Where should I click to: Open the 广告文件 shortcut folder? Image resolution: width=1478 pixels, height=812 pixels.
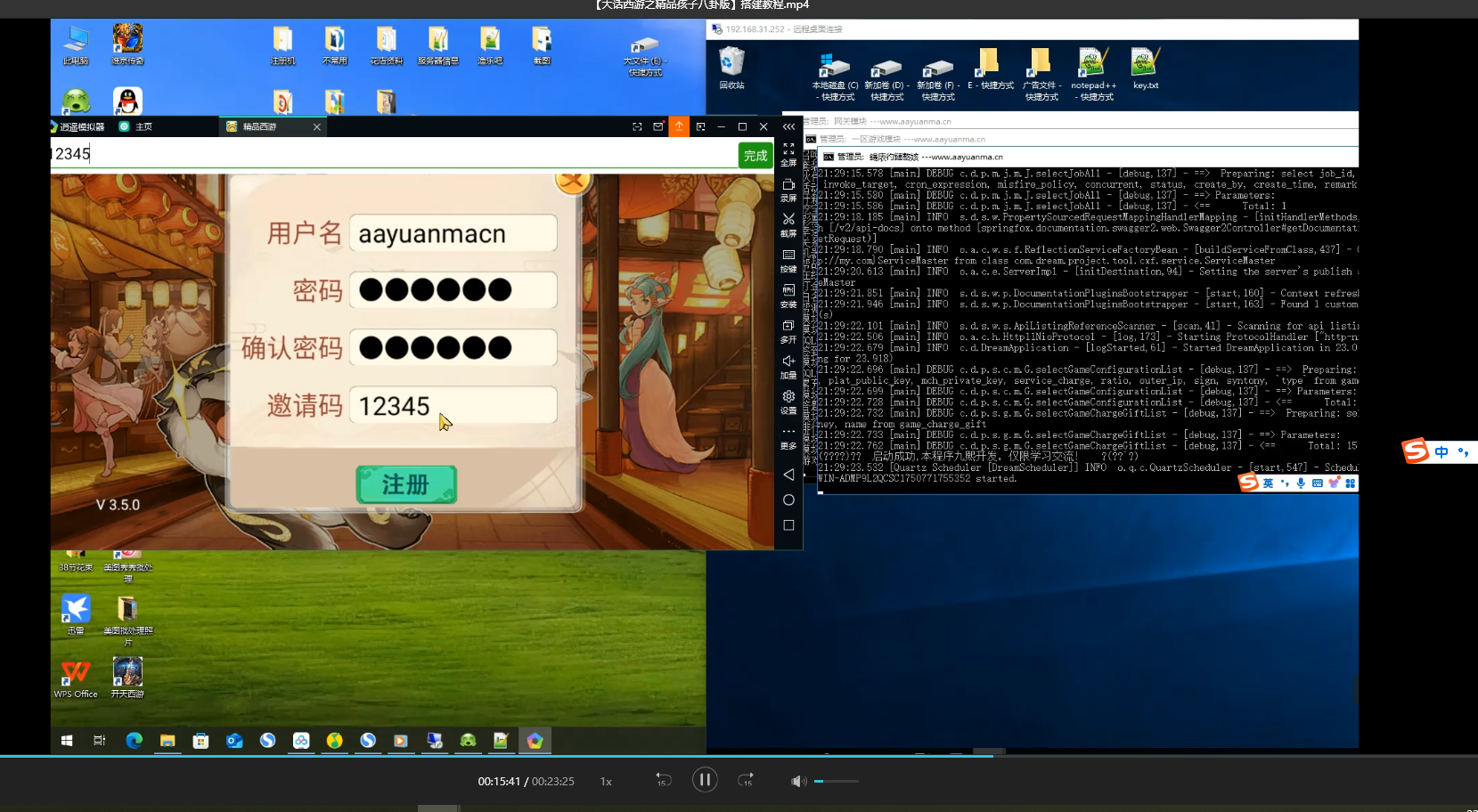(1041, 75)
